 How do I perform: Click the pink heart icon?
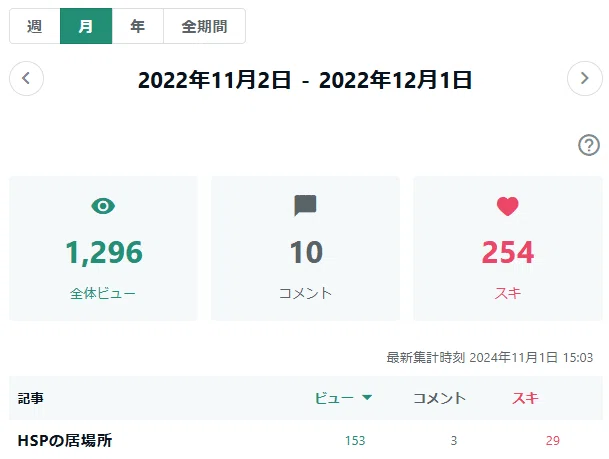508,206
